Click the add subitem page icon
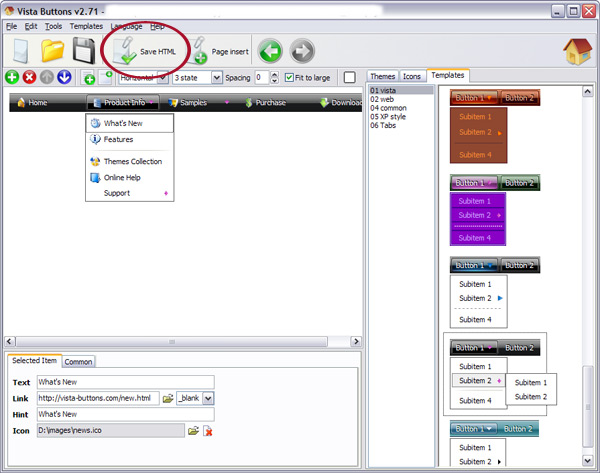This screenshot has width=600, height=473. click(x=89, y=78)
